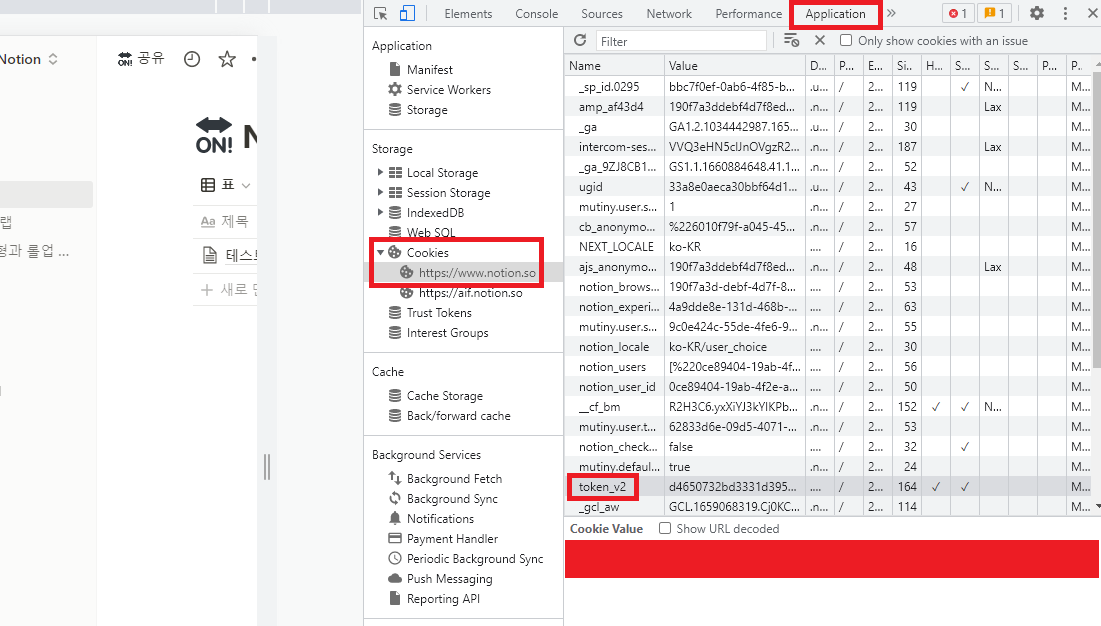This screenshot has height=626, width=1101.
Task: Click the red error count badge
Action: pyautogui.click(x=958, y=13)
